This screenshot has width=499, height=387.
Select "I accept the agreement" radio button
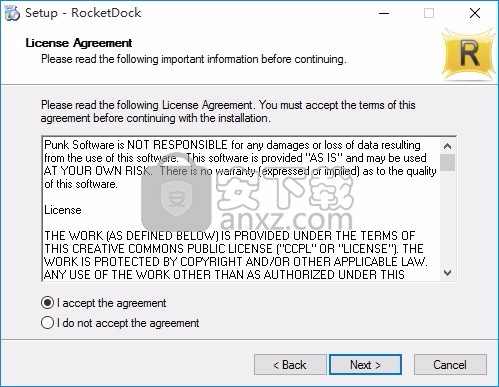(x=47, y=303)
